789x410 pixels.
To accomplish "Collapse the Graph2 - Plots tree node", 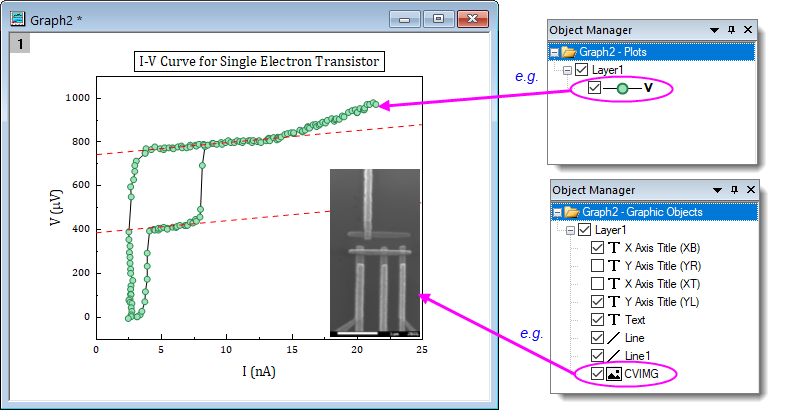I will (x=554, y=52).
